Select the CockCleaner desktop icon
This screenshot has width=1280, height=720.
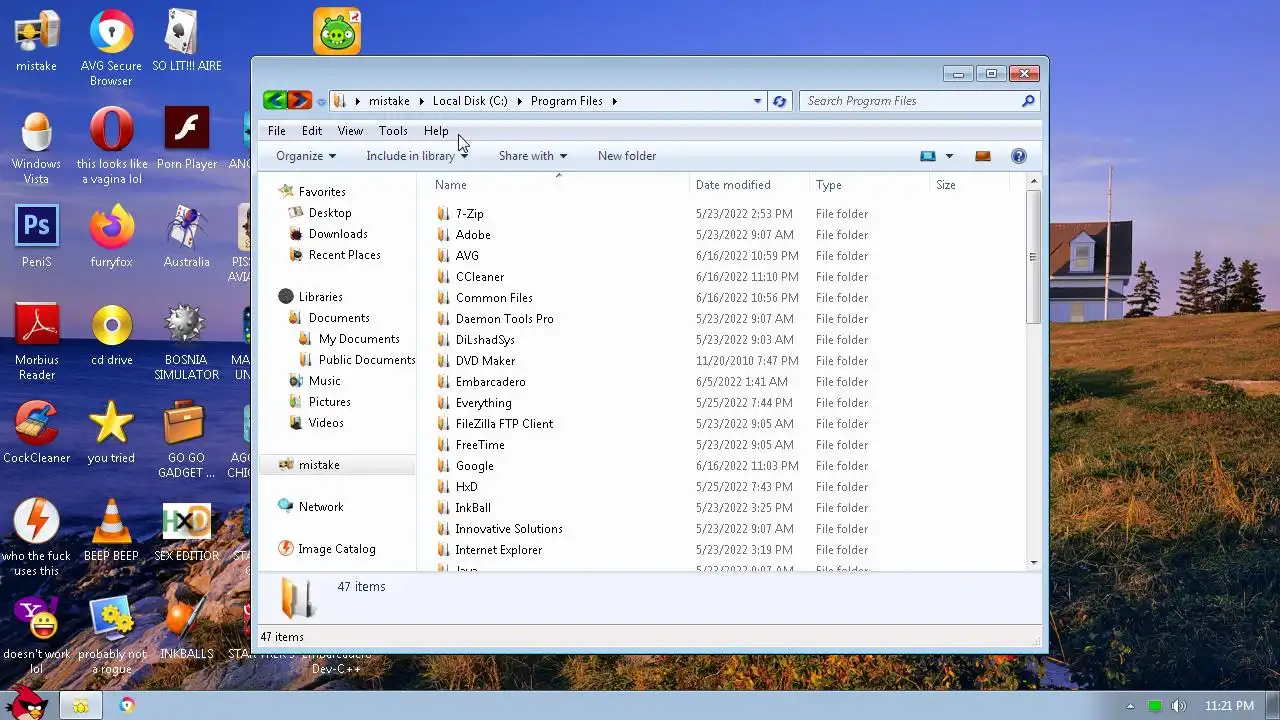(36, 432)
